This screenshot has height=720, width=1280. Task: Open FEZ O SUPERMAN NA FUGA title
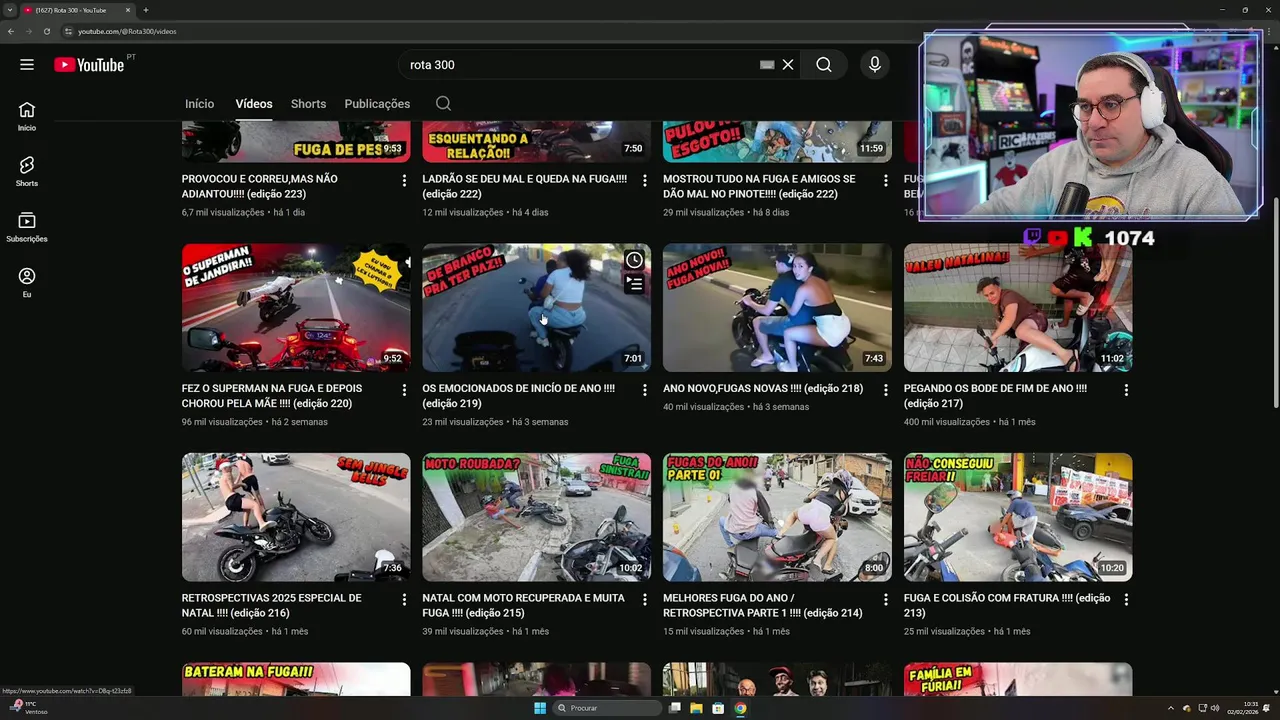(x=272, y=396)
